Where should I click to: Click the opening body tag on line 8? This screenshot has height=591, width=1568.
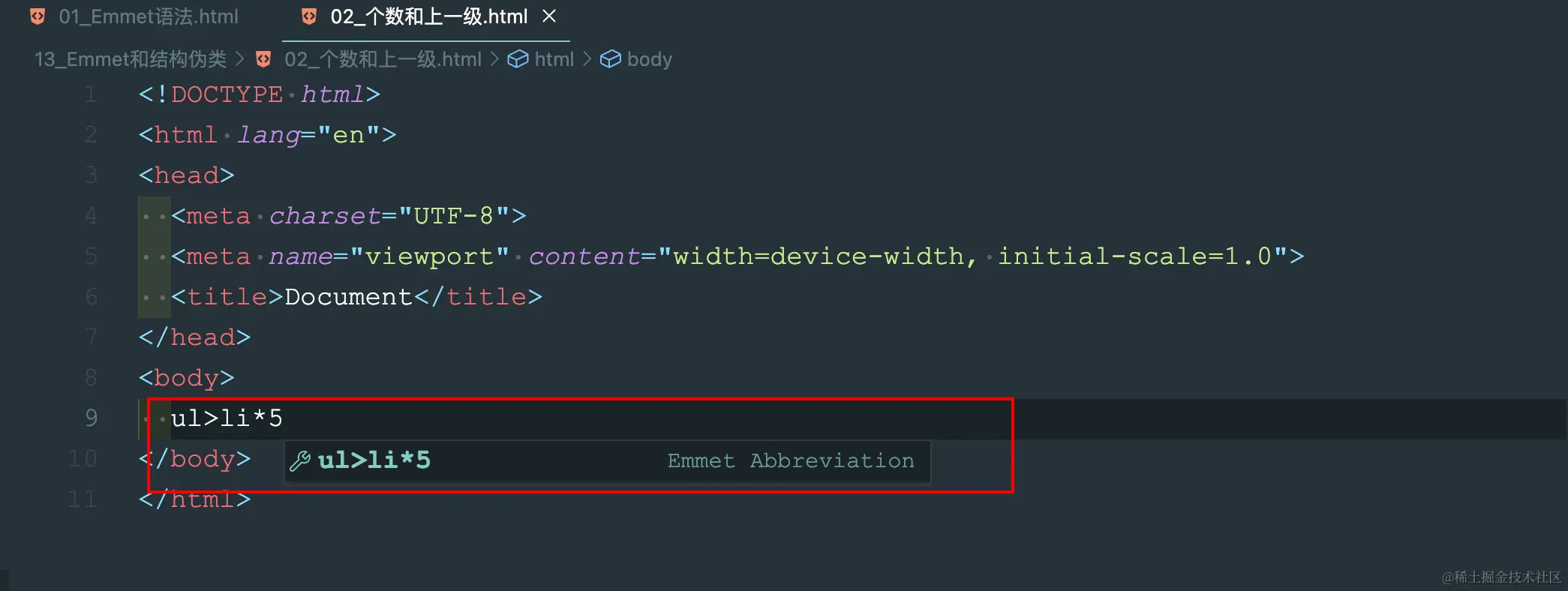point(187,379)
